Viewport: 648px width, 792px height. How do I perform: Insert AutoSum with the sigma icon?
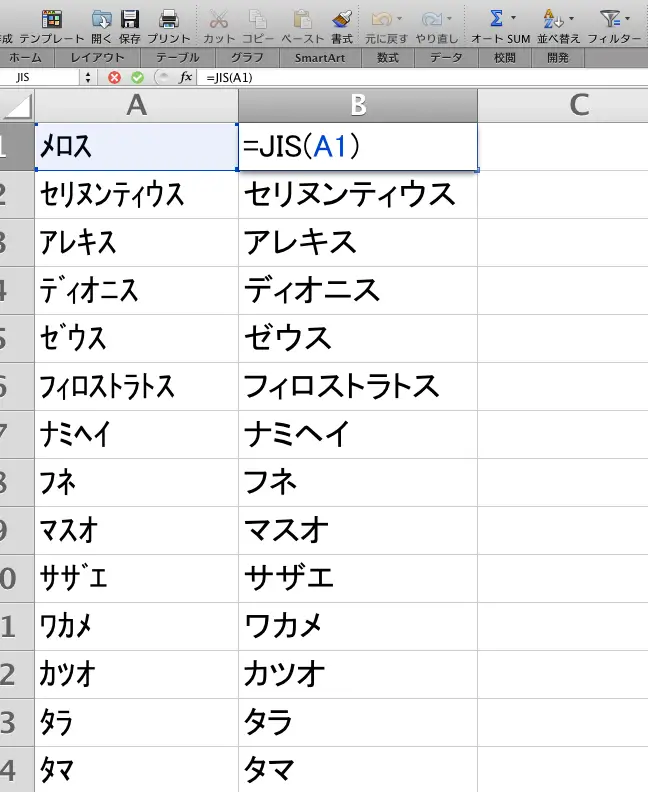point(496,19)
